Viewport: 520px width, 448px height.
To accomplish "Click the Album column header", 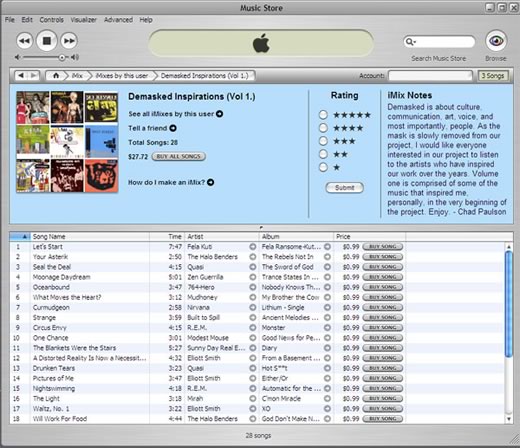I will coord(296,237).
